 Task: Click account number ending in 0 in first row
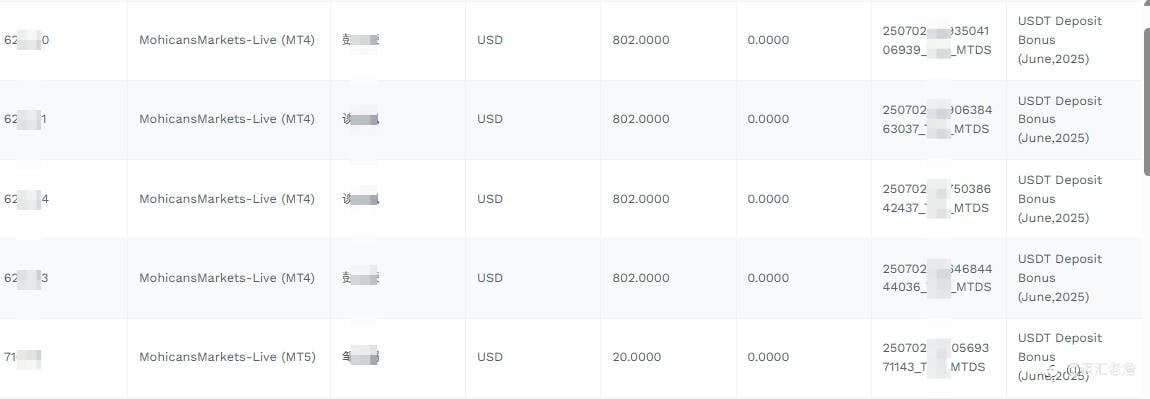tap(26, 40)
